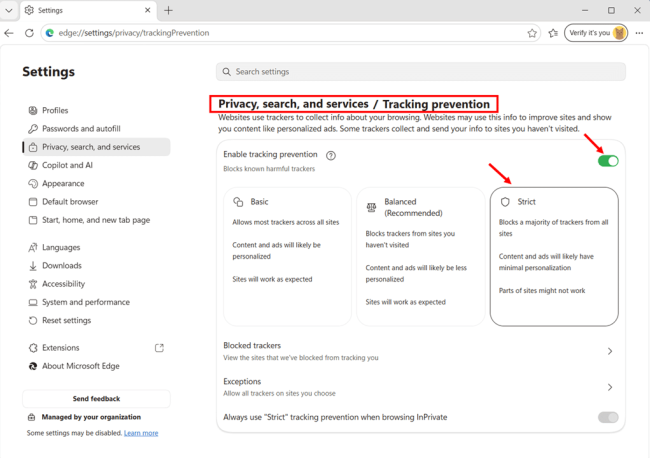Select the Balanced (Recommended) card
Image resolution: width=650 pixels, height=458 pixels.
coord(420,257)
